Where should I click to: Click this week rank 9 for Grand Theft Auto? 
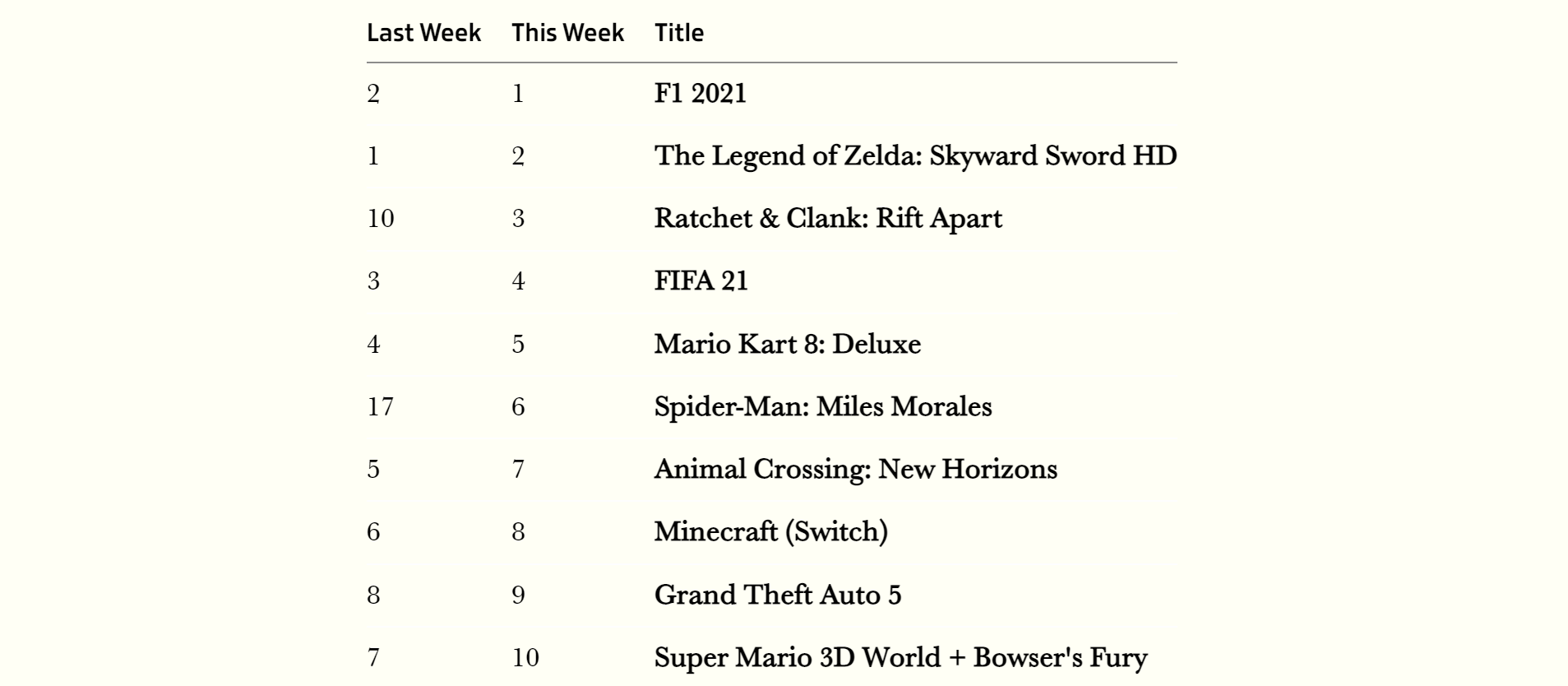(x=518, y=595)
